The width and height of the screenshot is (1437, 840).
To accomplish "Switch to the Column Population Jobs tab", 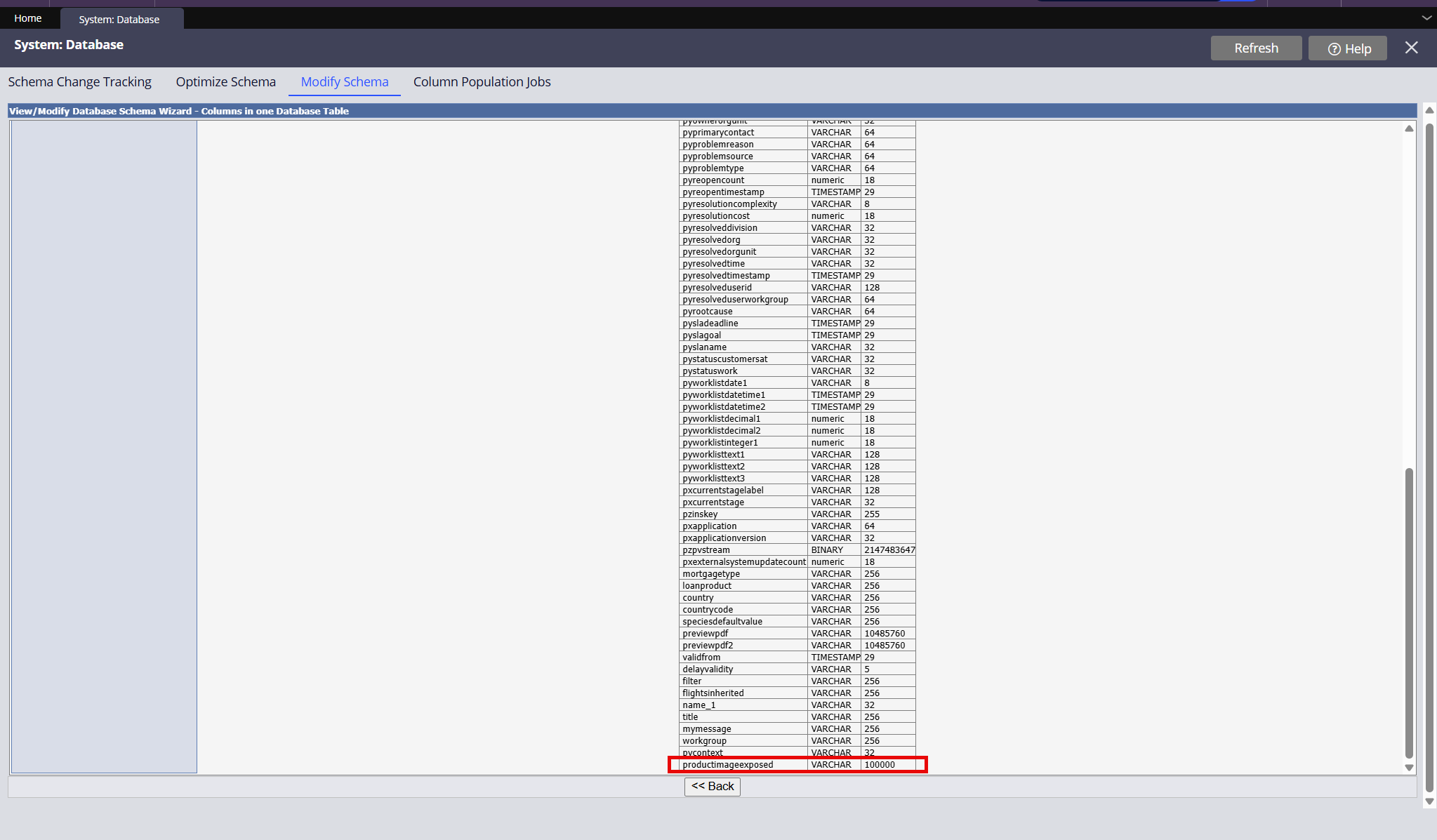I will tap(482, 81).
